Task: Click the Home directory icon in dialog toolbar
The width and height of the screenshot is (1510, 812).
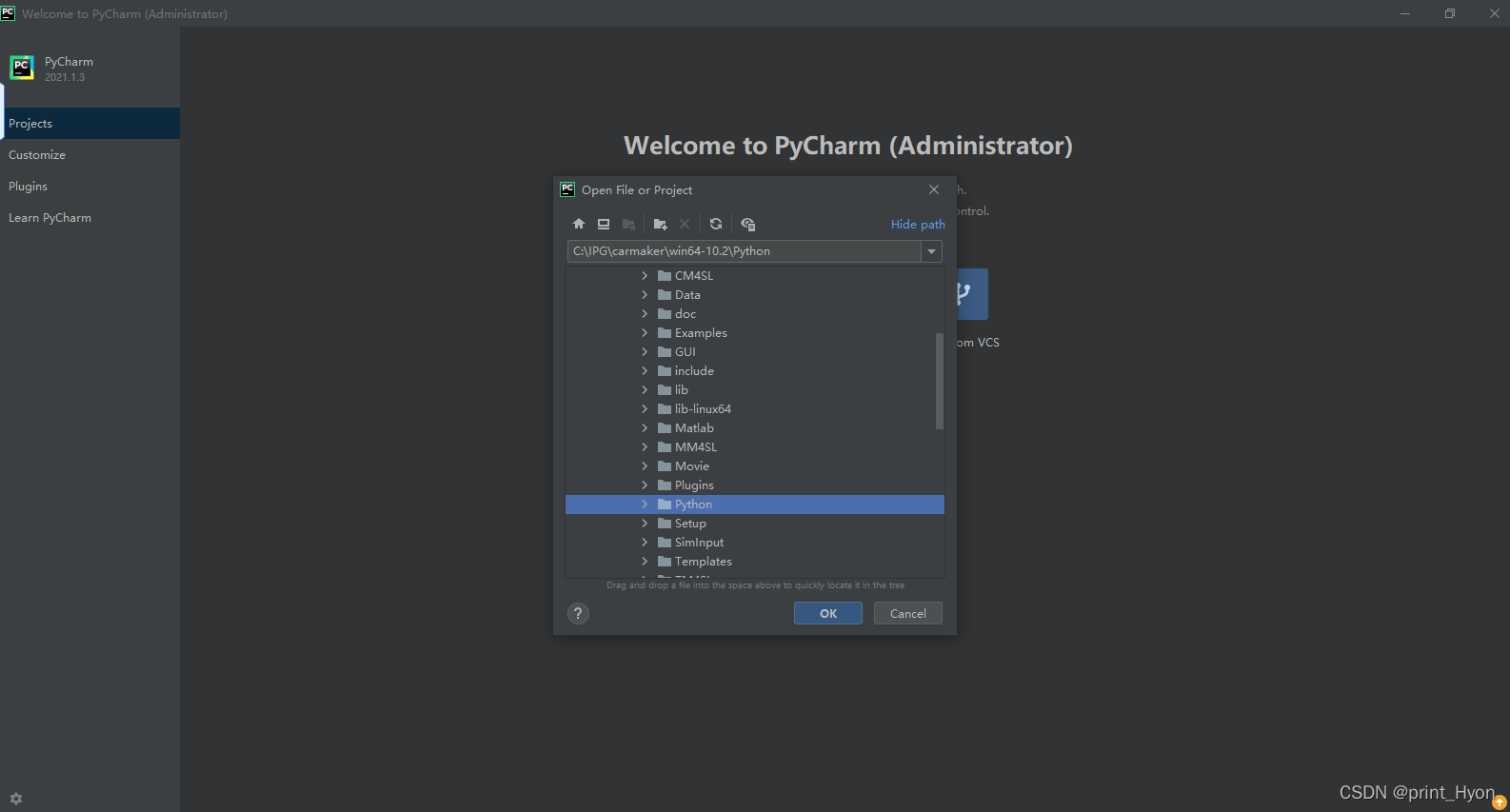Action: click(x=579, y=225)
